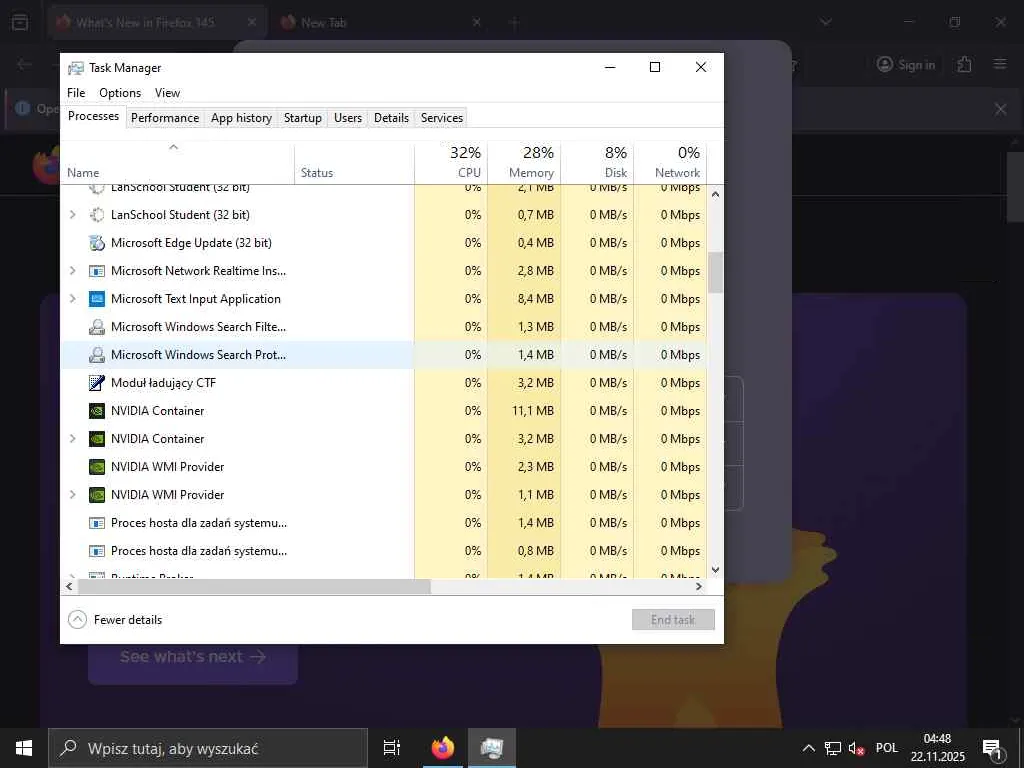
Task: Open the View menu
Action: tap(167, 93)
